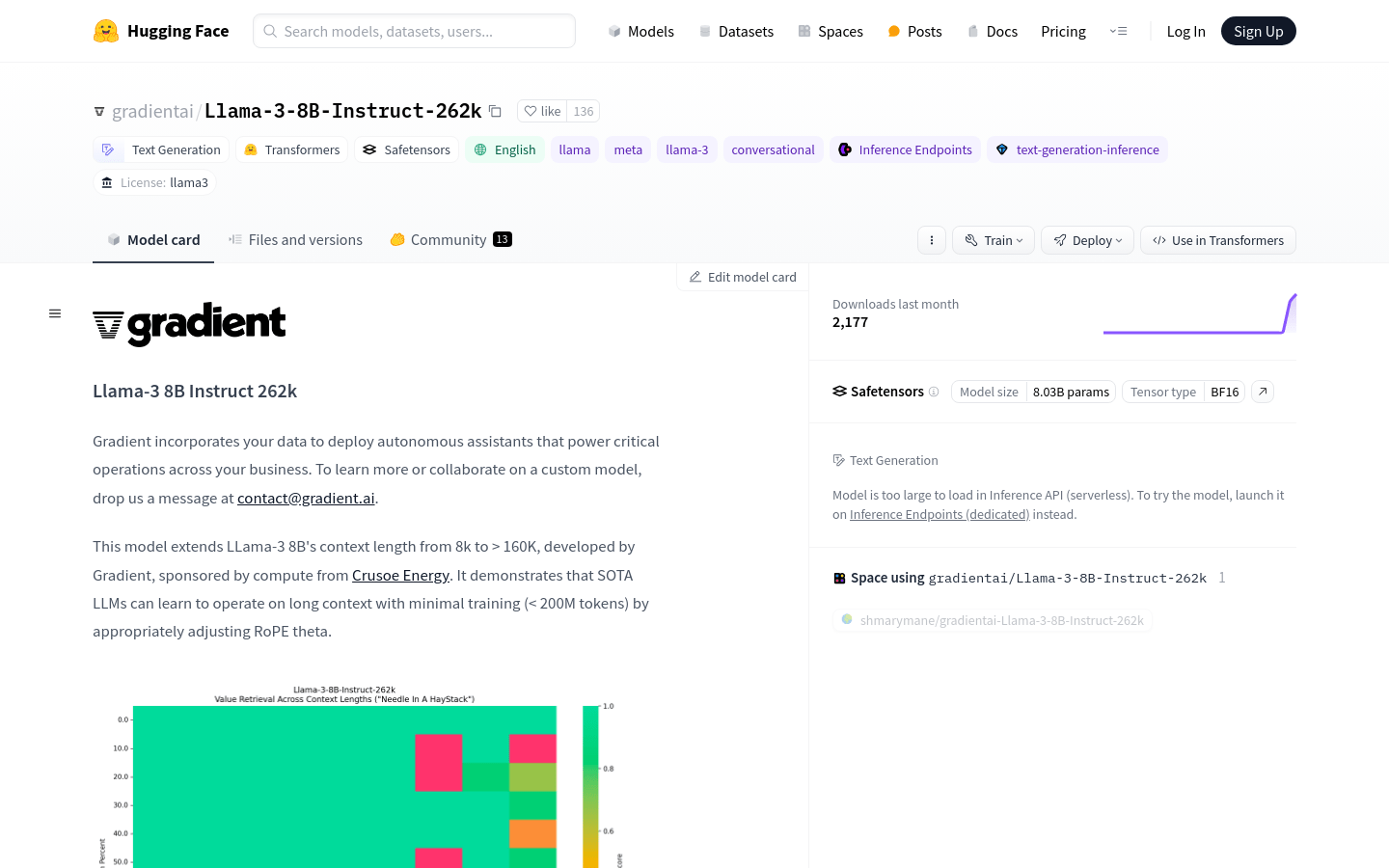This screenshot has height=868, width=1389.
Task: Open the three-dot model options menu
Action: [932, 240]
